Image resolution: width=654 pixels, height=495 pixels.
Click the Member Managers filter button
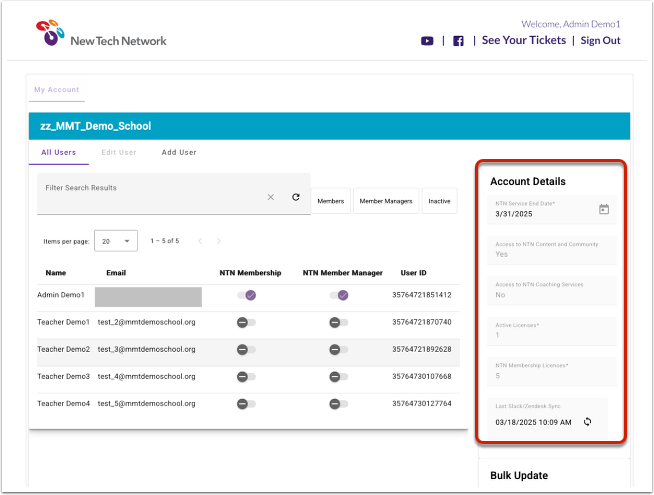[385, 201]
